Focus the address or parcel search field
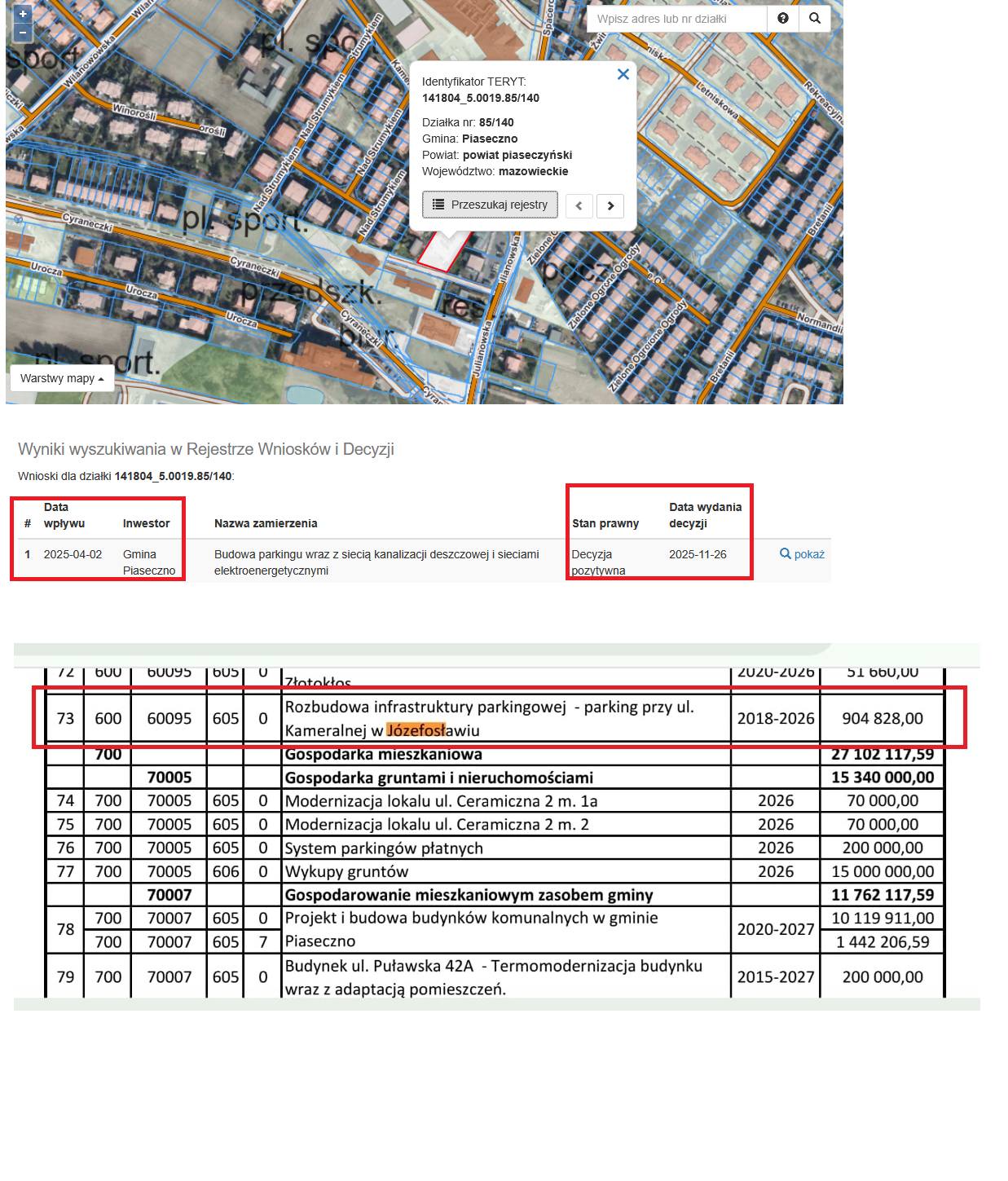Screen dimensions: 1008x1181 [676, 19]
